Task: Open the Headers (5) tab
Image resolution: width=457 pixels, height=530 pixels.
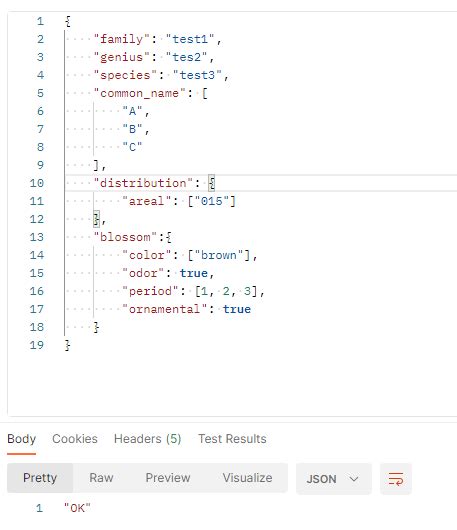Action: [147, 439]
